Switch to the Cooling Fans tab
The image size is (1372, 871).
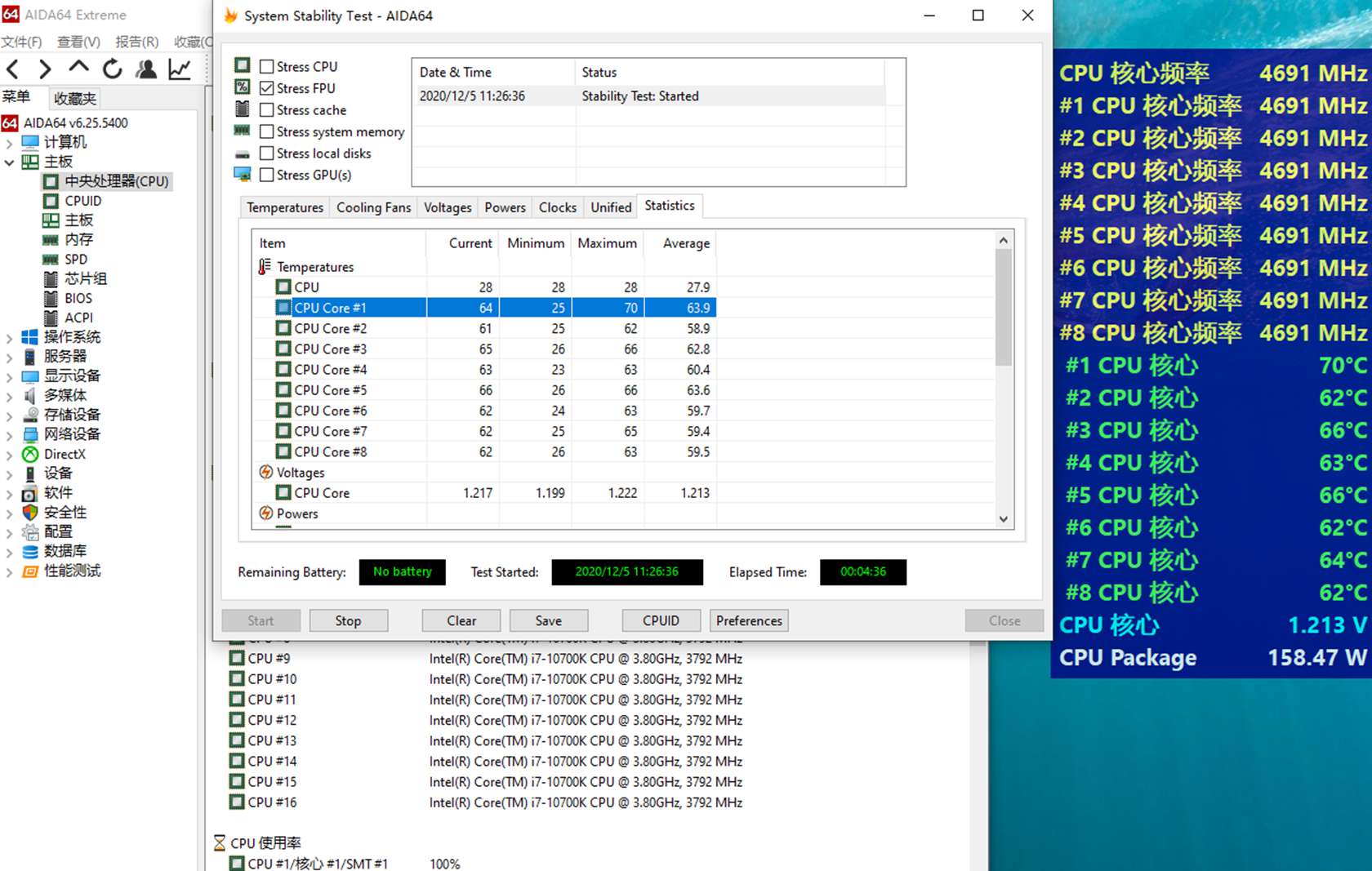click(373, 207)
